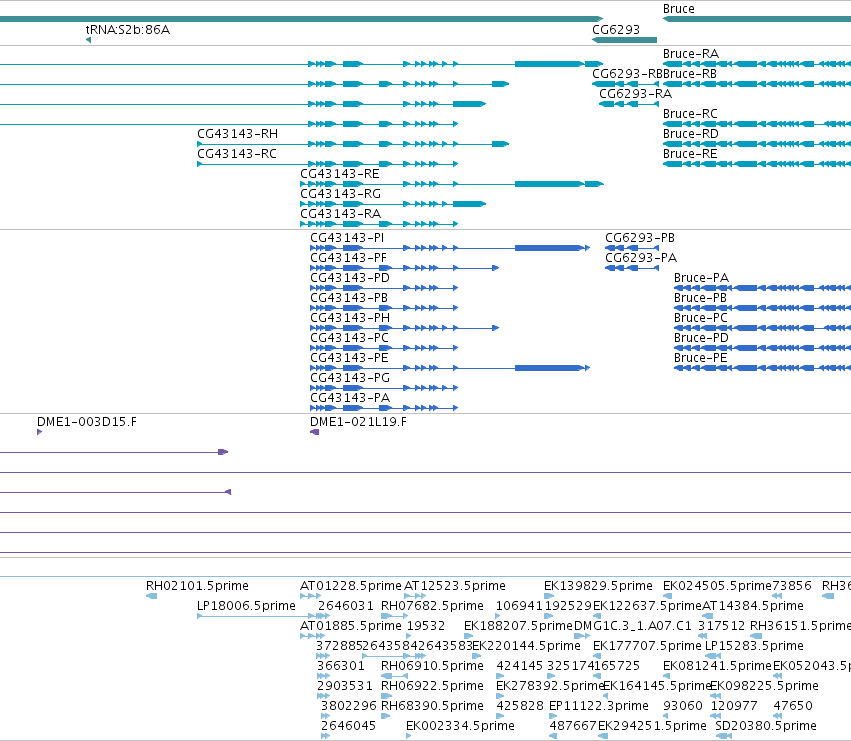Select the CG43143-RA transcript label
Screen dimensions: 851x741
coord(340,214)
